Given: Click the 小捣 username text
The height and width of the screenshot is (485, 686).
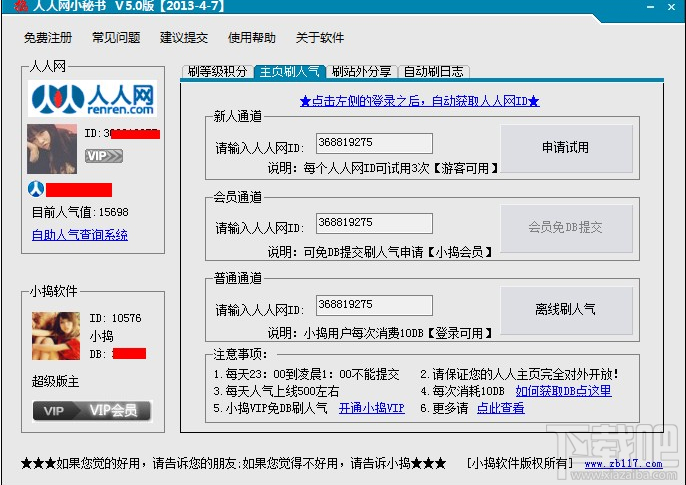Looking at the screenshot, I should tap(102, 336).
